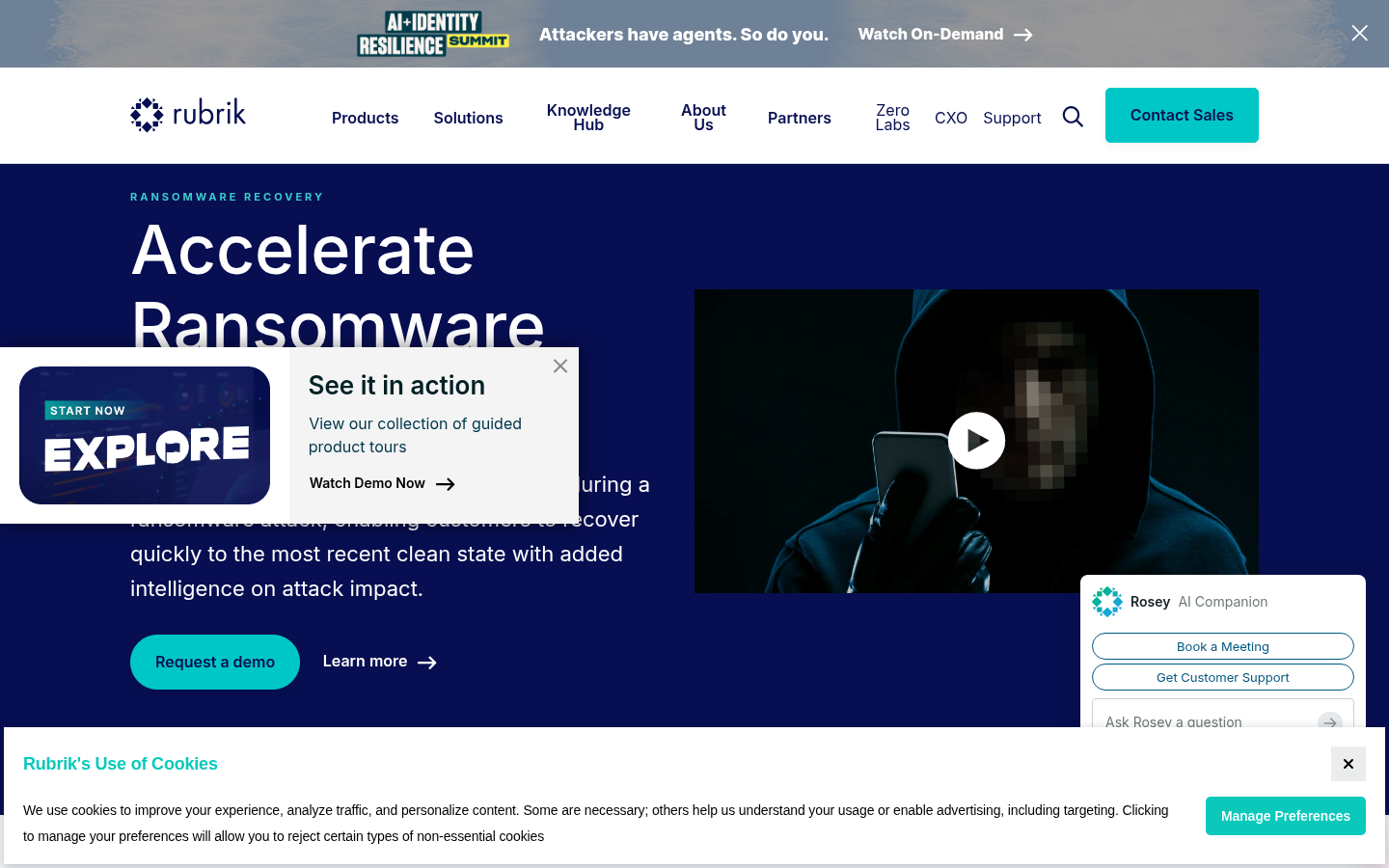This screenshot has height=868, width=1389.
Task: Open Manage Preferences for cookies
Action: 1286,816
